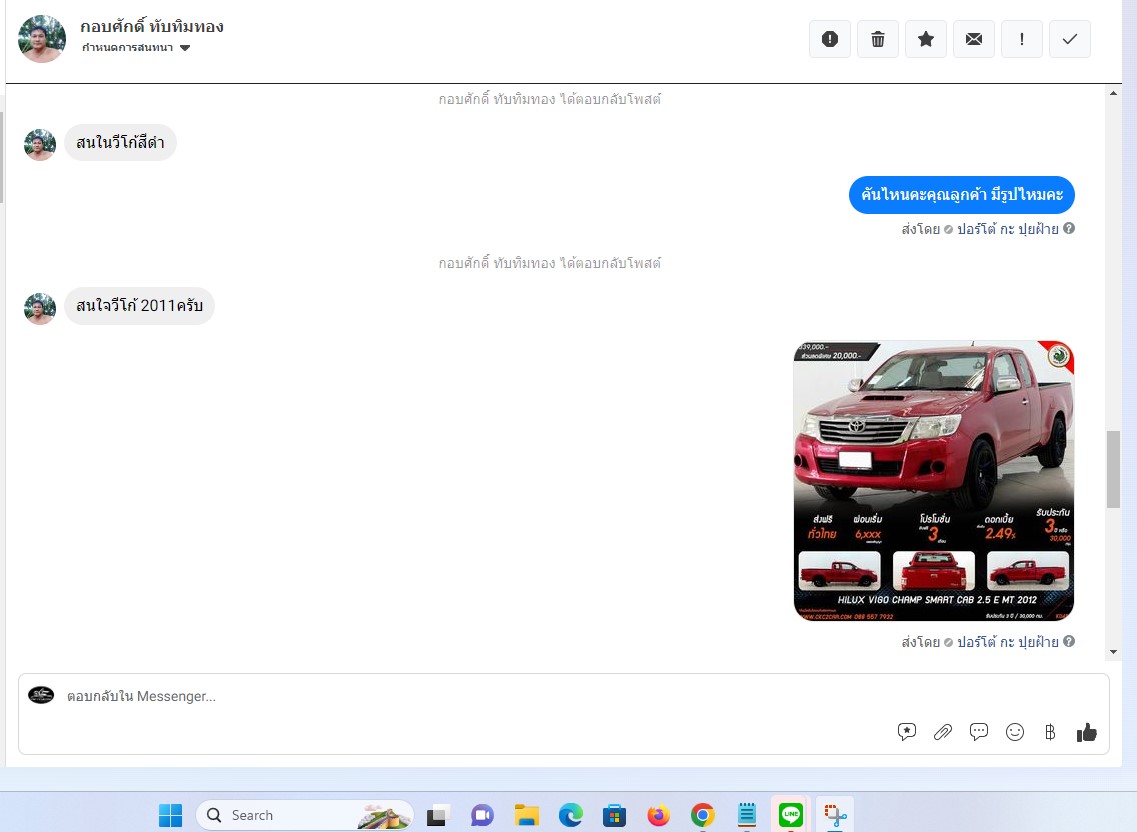This screenshot has height=832, width=1137.
Task: Flag conversation with the exclamation mark button
Action: 1022,39
